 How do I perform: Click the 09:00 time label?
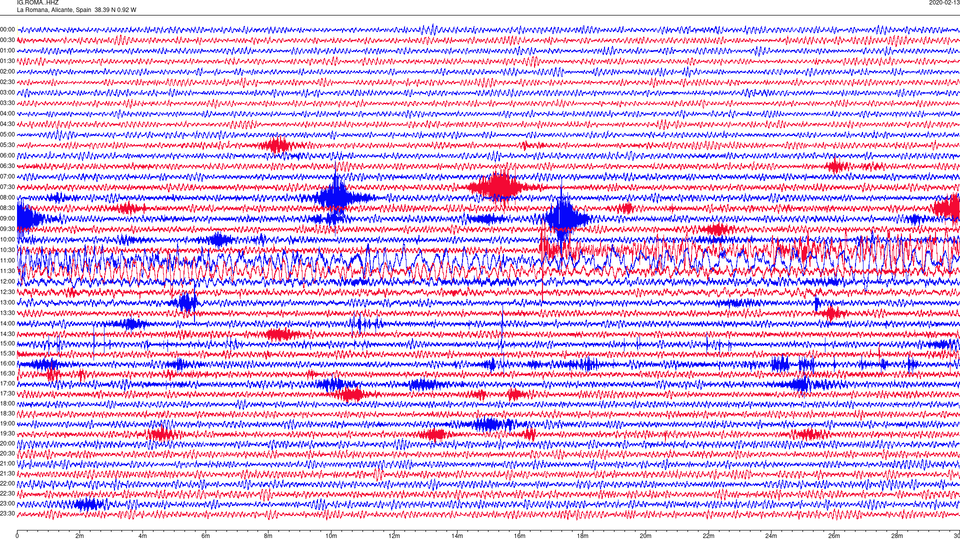[x=7, y=219]
